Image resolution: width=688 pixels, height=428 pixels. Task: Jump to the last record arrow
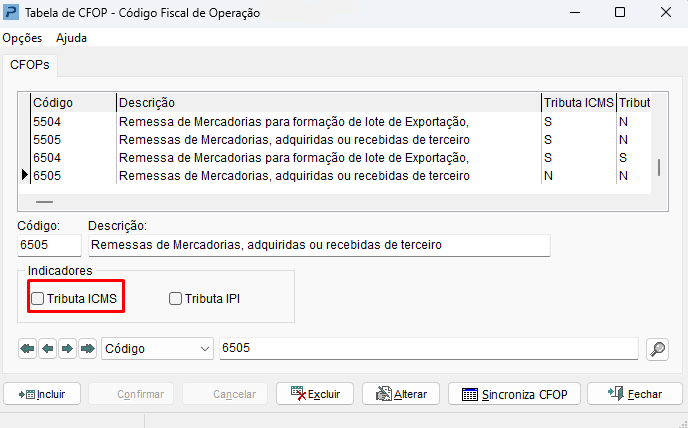pos(87,349)
